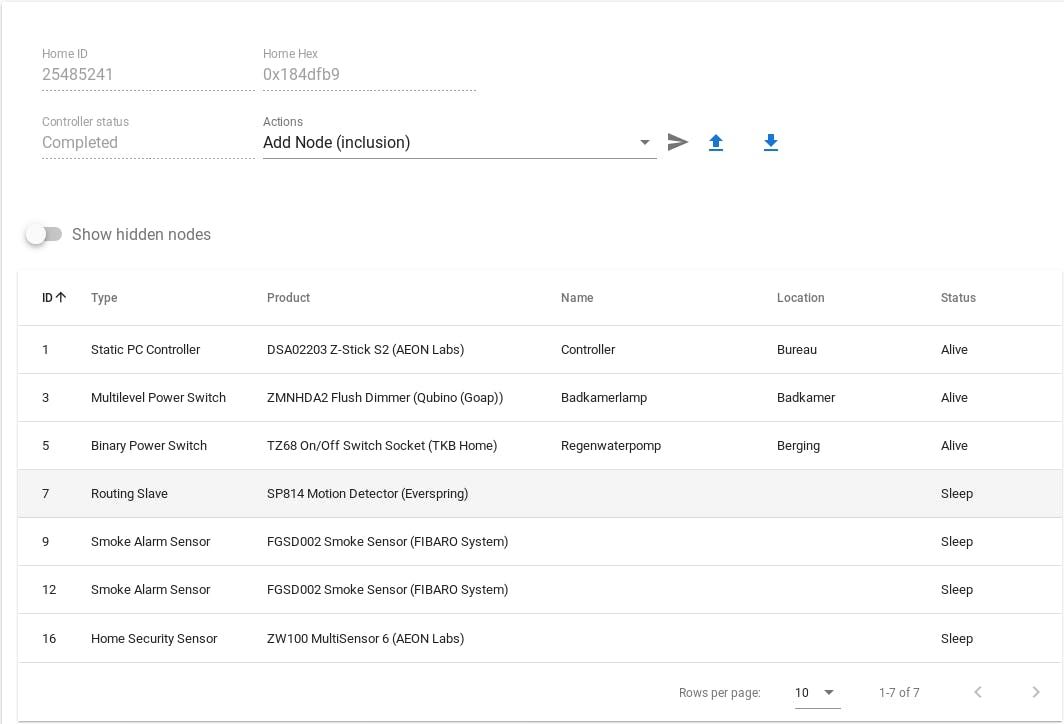Viewport: 1064px width, 724px height.
Task: Click the ID column sort arrow
Action: click(x=61, y=297)
